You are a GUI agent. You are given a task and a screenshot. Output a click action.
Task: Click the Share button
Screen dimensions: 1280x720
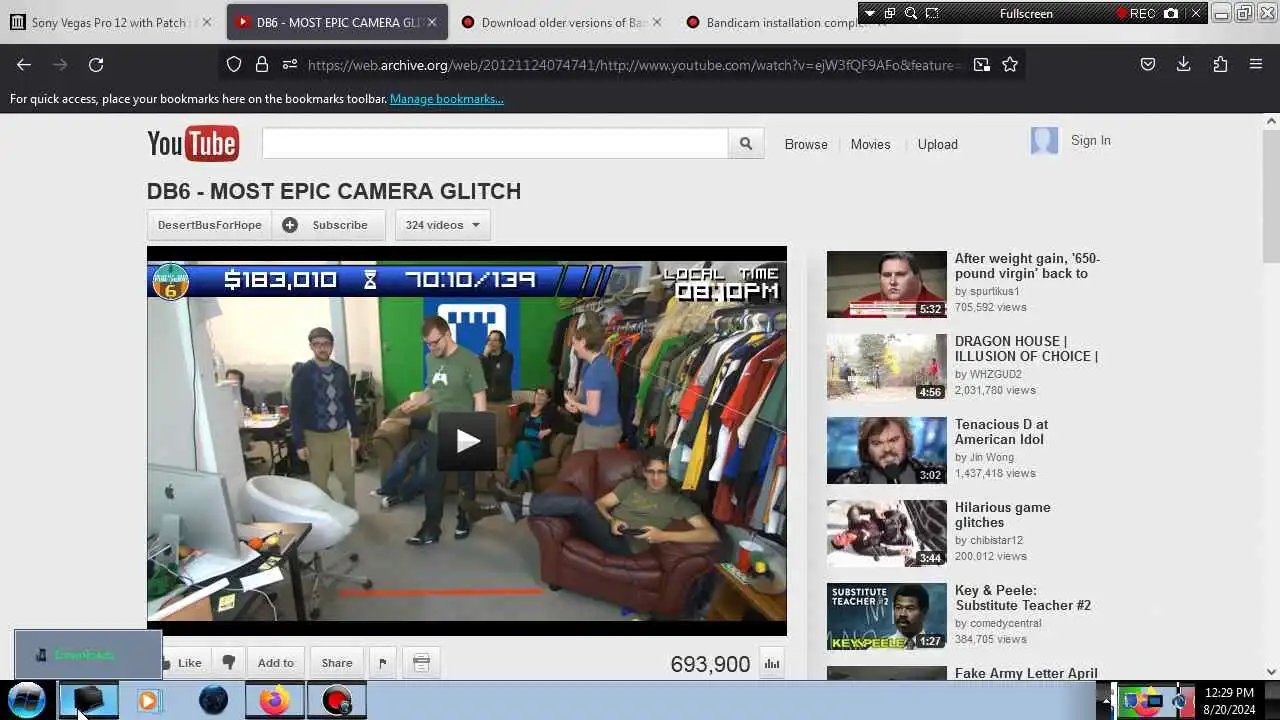pyautogui.click(x=337, y=662)
